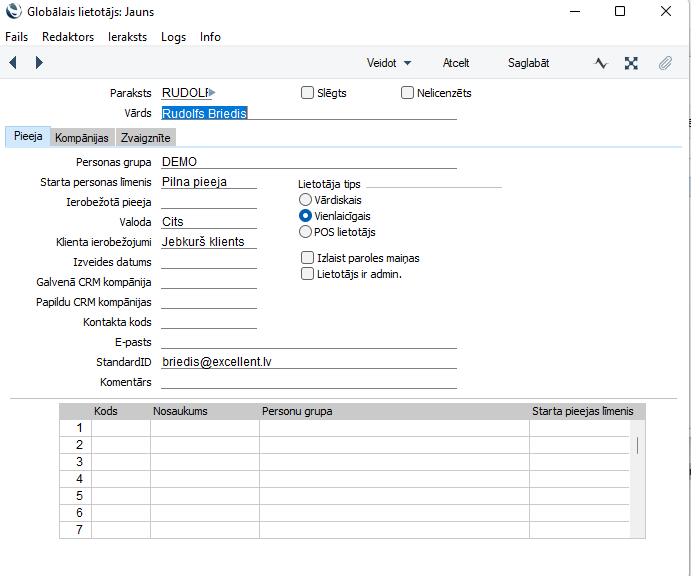This screenshot has height=576, width=691.
Task: Choose the POS lietotājs radio button
Action: (x=306, y=232)
